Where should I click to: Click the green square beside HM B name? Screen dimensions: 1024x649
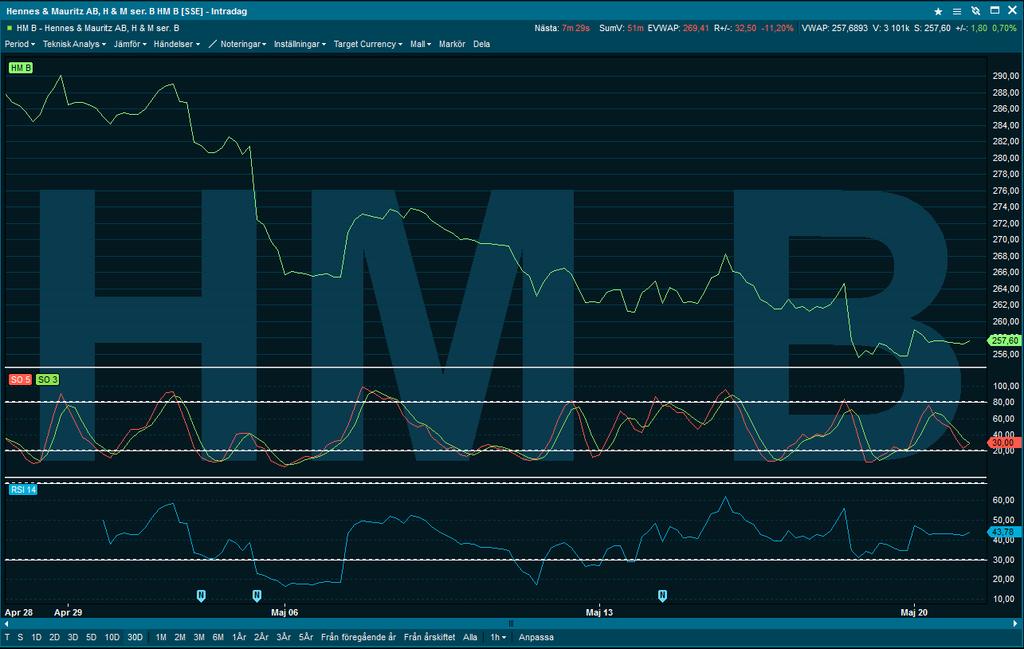pos(9,28)
